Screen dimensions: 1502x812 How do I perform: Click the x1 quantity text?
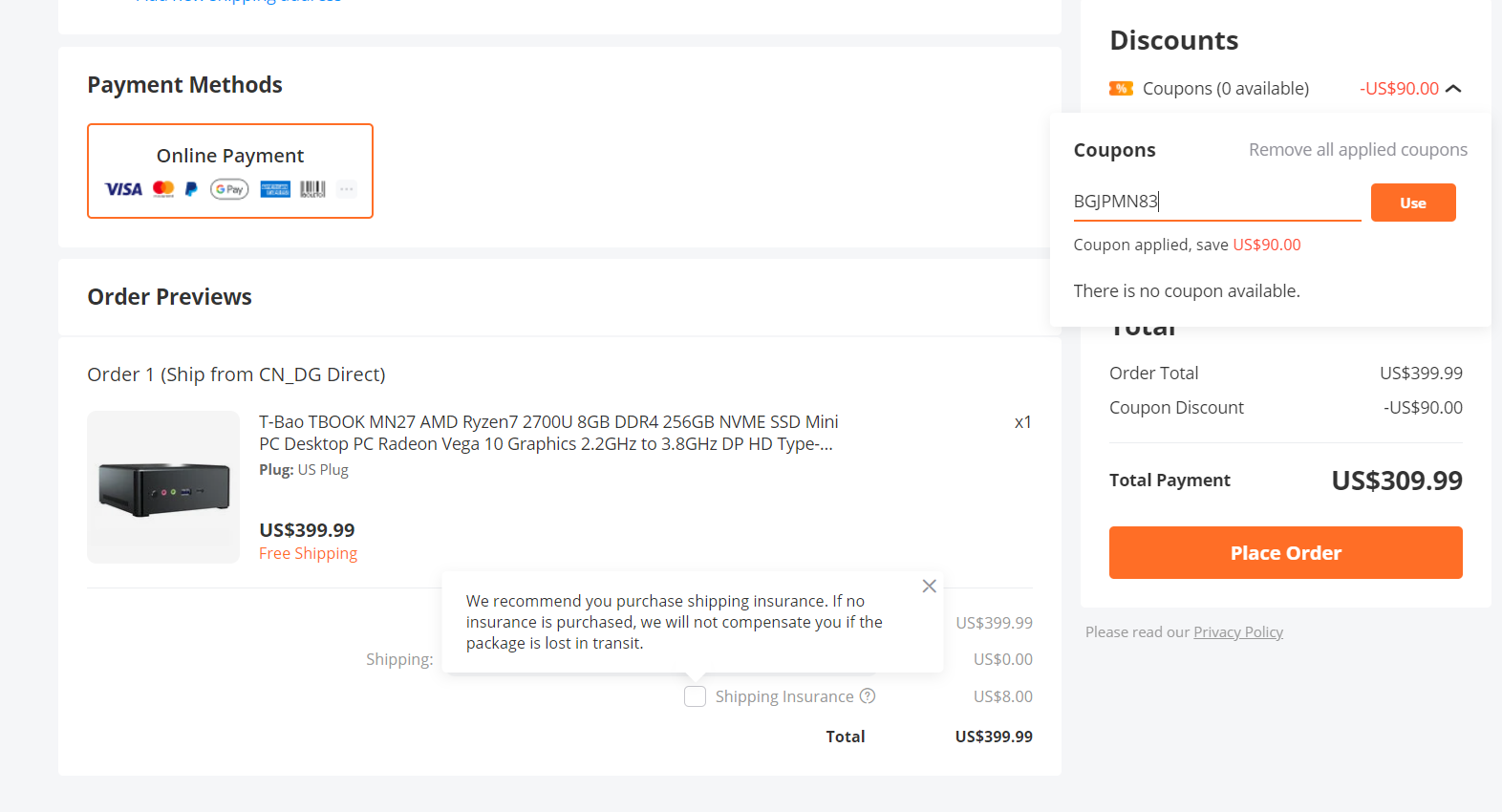coord(1023,422)
